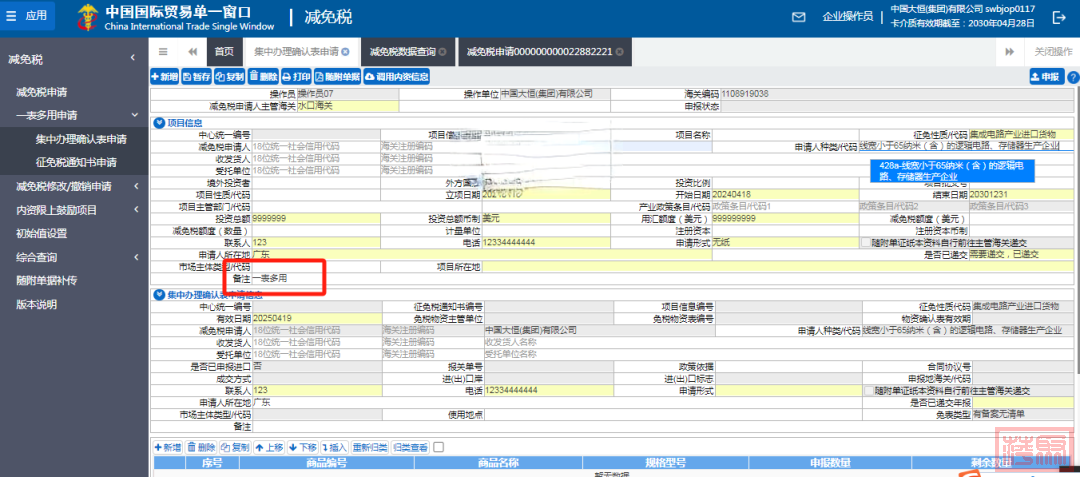
Task: Click the 有效日期 field 20250419
Action: tap(315, 319)
